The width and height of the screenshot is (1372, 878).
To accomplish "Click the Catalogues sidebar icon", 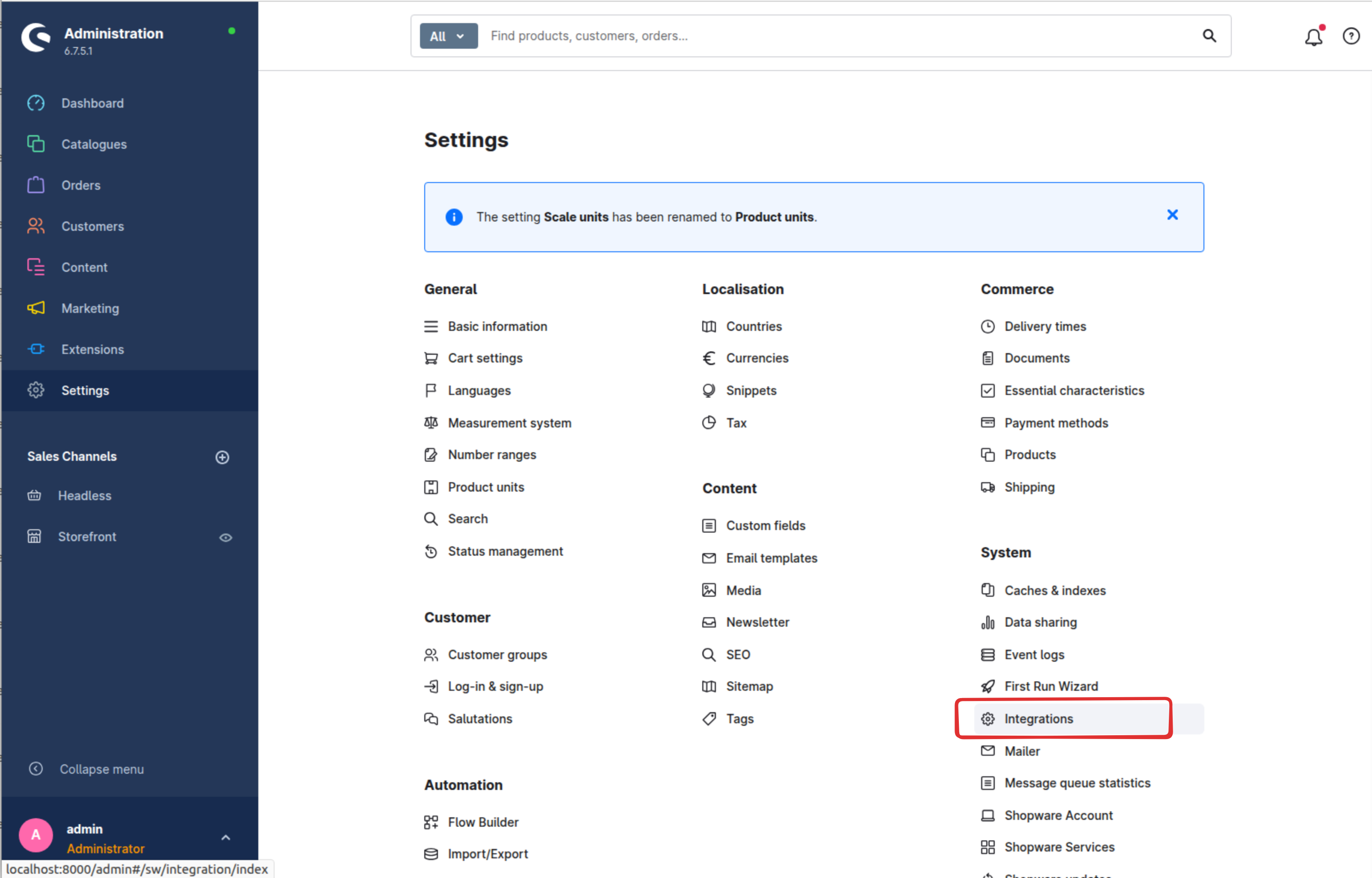I will tap(35, 144).
